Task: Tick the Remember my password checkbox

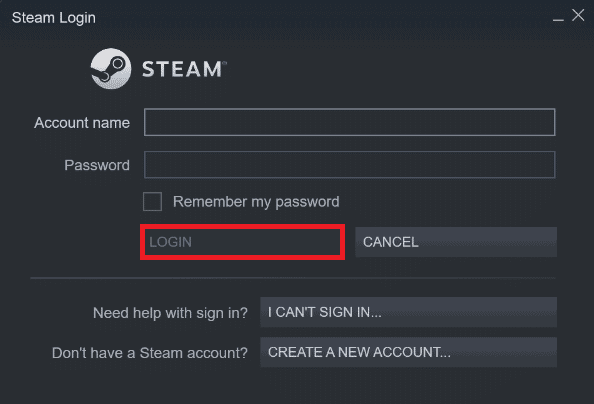Action: [152, 201]
